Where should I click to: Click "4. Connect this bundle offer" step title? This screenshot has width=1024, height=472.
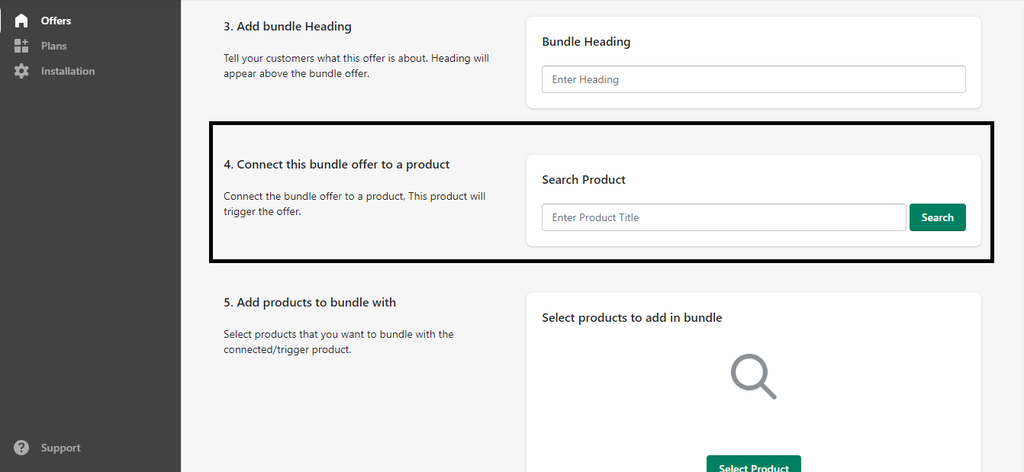point(337,164)
